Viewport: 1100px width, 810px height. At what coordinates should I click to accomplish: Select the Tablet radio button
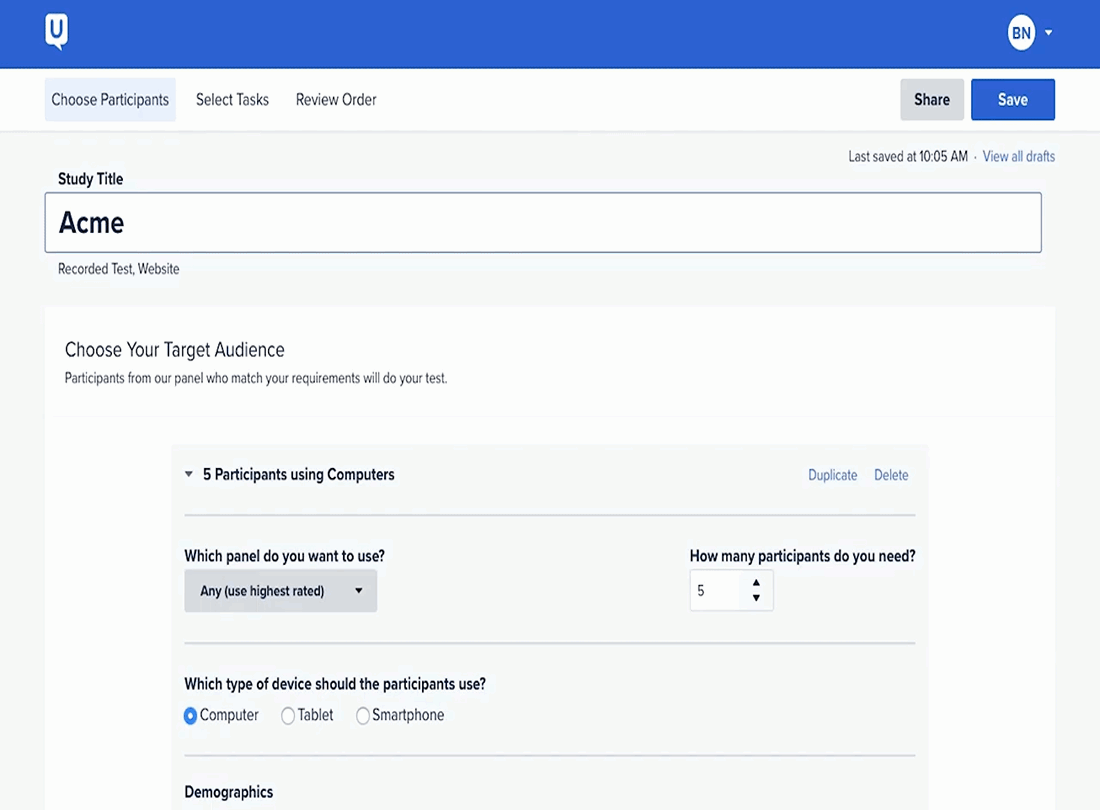pos(288,716)
